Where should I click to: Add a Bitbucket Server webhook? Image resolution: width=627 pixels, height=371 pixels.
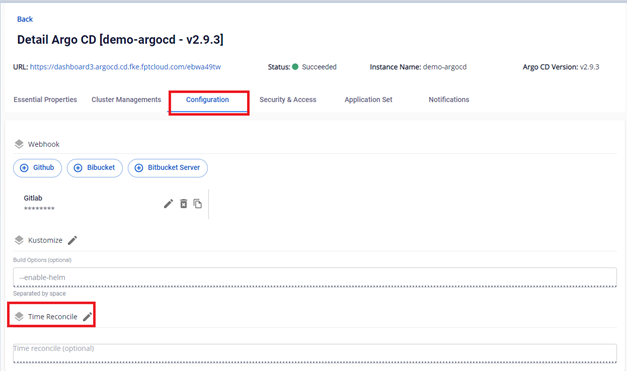(168, 168)
